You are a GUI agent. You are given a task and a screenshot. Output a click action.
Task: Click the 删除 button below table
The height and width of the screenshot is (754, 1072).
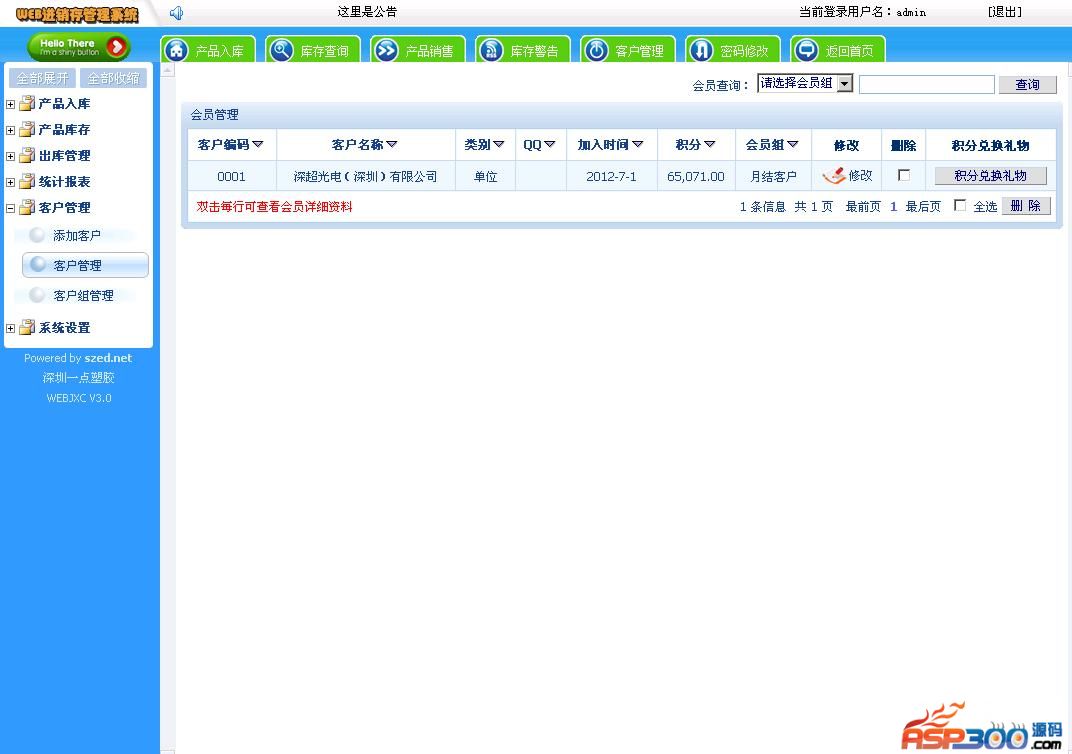[x=1026, y=206]
